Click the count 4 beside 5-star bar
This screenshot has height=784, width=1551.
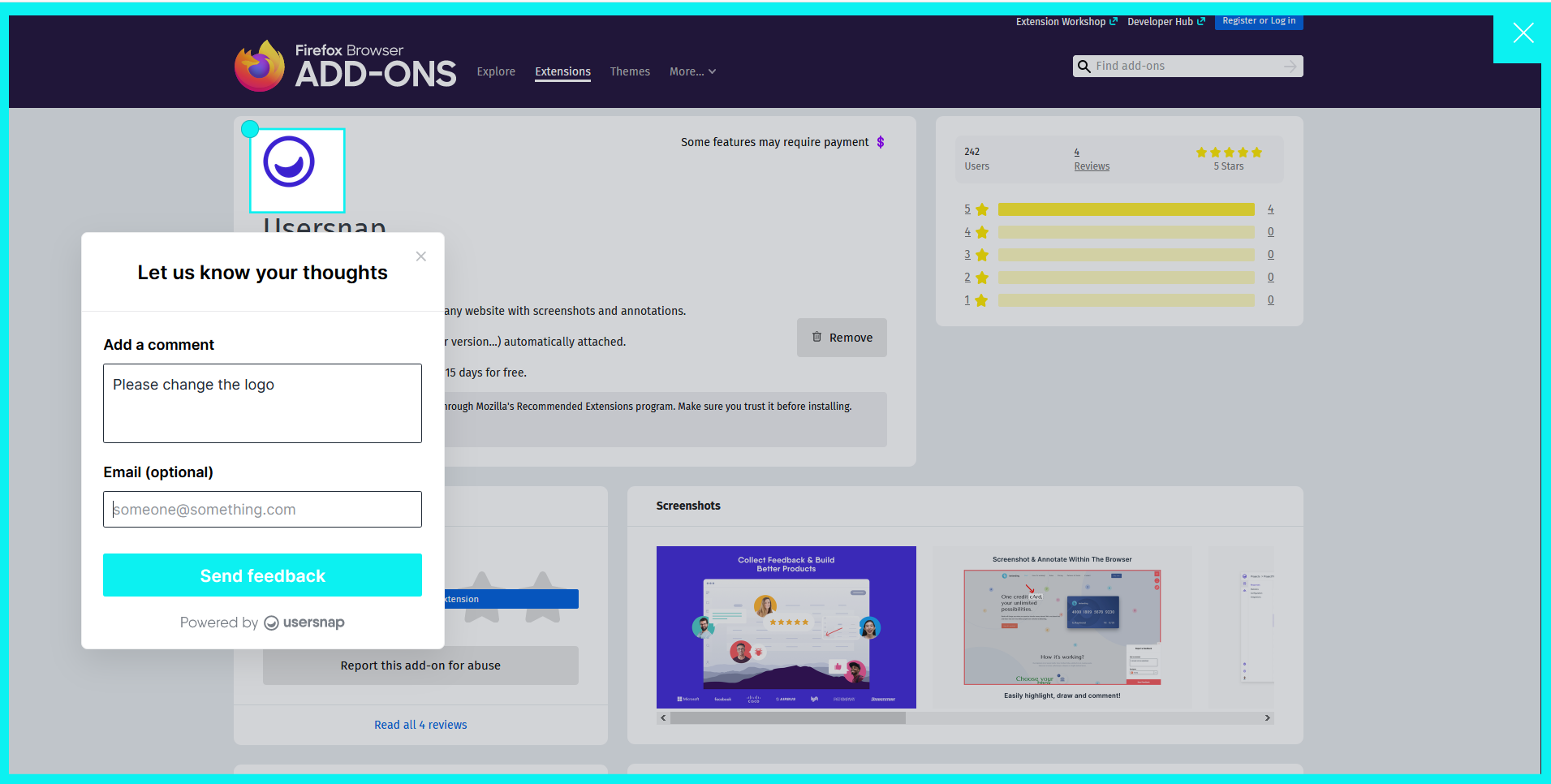click(1270, 209)
